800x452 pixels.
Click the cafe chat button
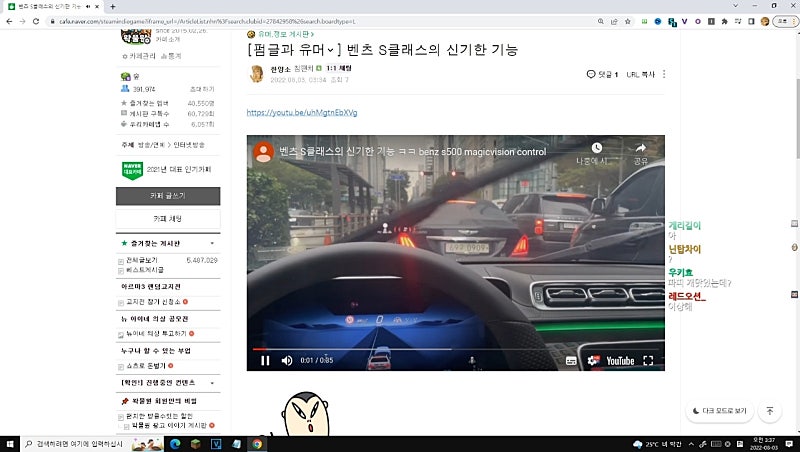(168, 219)
